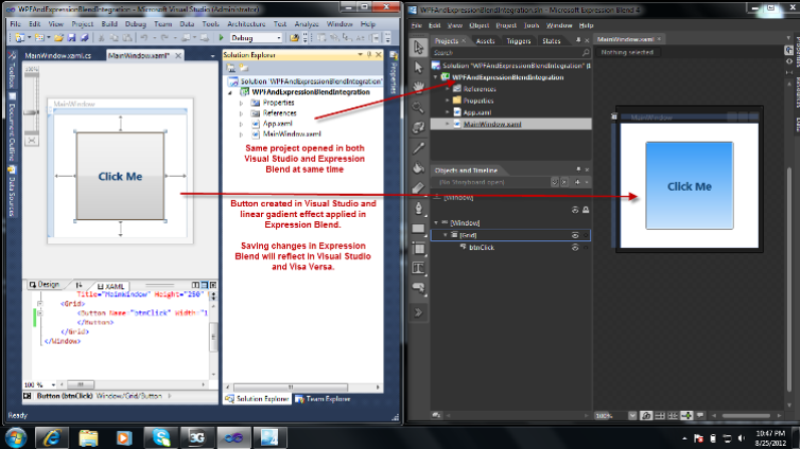This screenshot has width=800, height=449.
Task: Click Save All icon in Visual Studio toolbar
Action: (x=84, y=38)
